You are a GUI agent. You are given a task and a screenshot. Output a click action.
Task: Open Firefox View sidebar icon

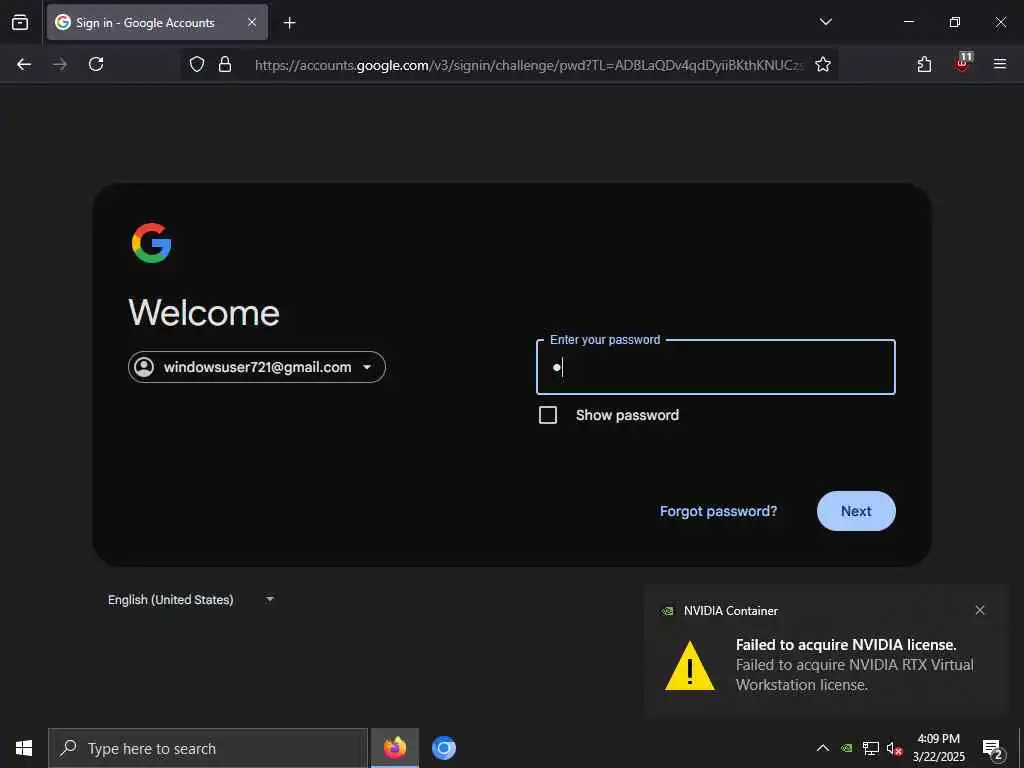click(20, 22)
